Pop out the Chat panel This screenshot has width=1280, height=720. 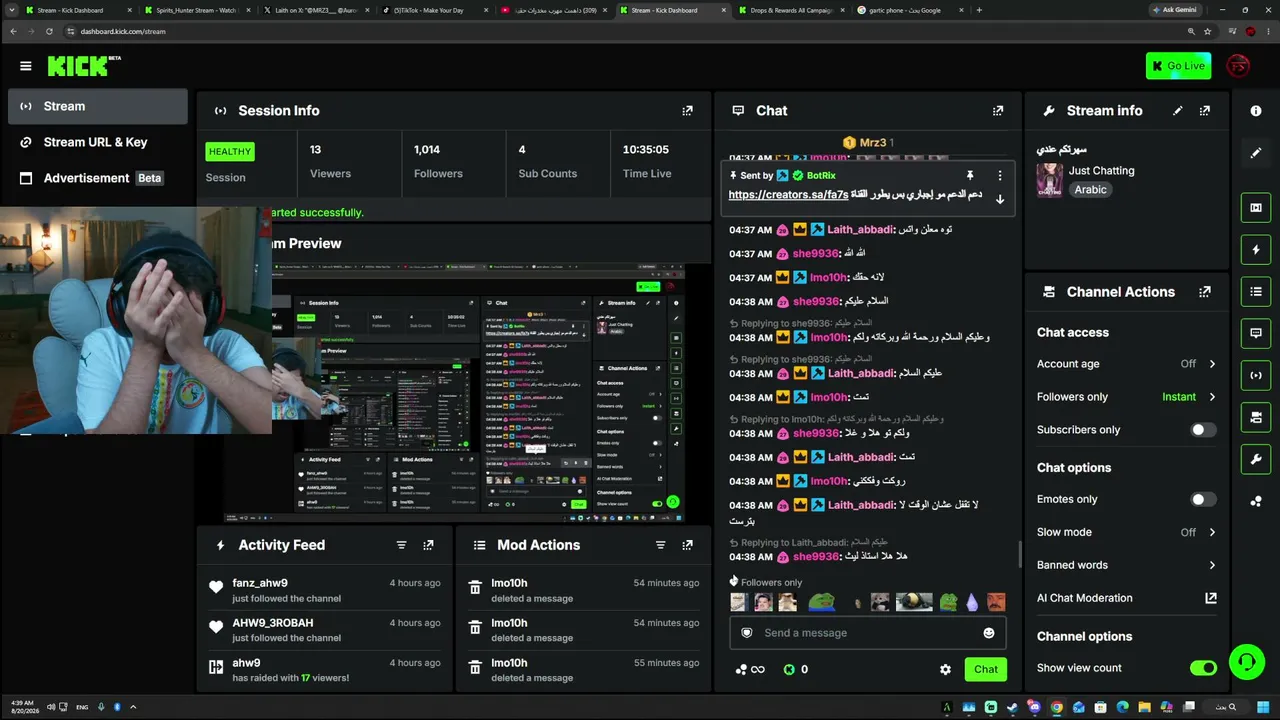[998, 111]
